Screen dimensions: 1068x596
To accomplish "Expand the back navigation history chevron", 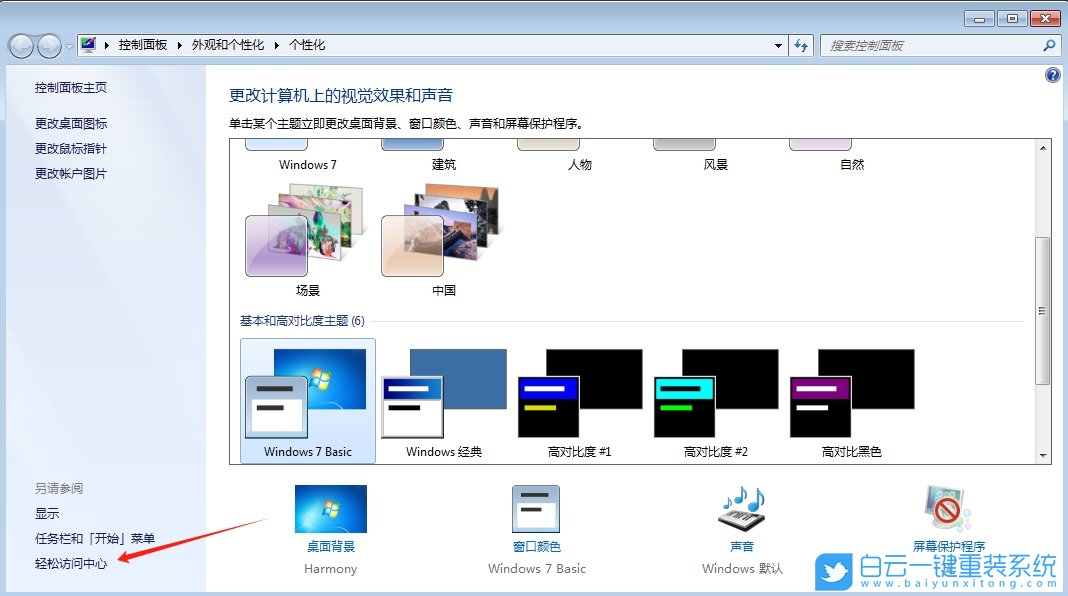I will click(x=68, y=45).
